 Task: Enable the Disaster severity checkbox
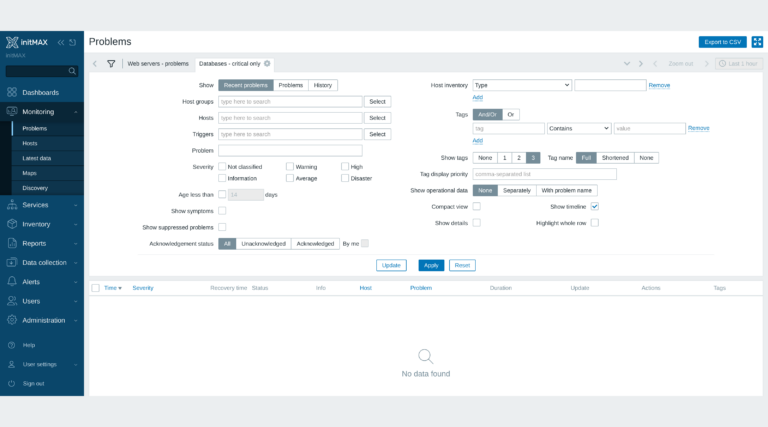pos(345,178)
